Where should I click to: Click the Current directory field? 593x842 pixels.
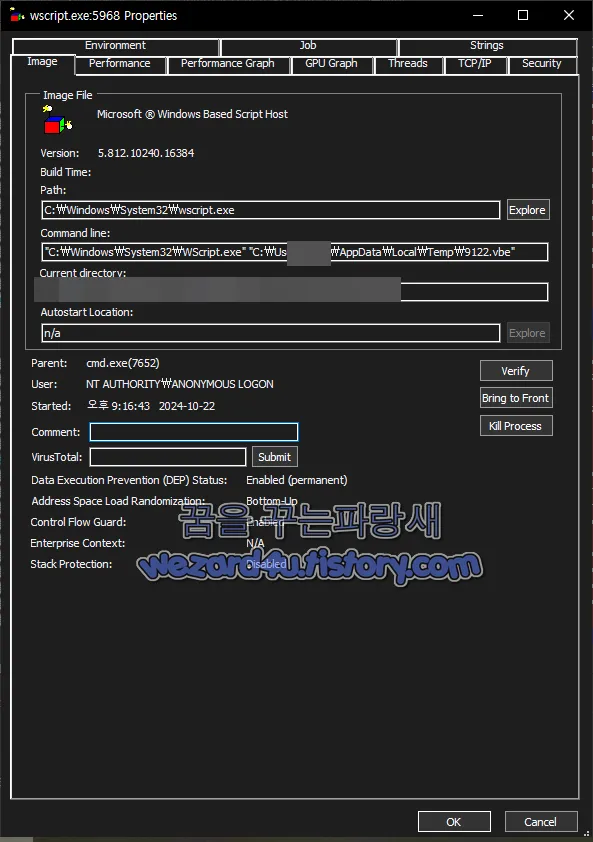(x=295, y=292)
